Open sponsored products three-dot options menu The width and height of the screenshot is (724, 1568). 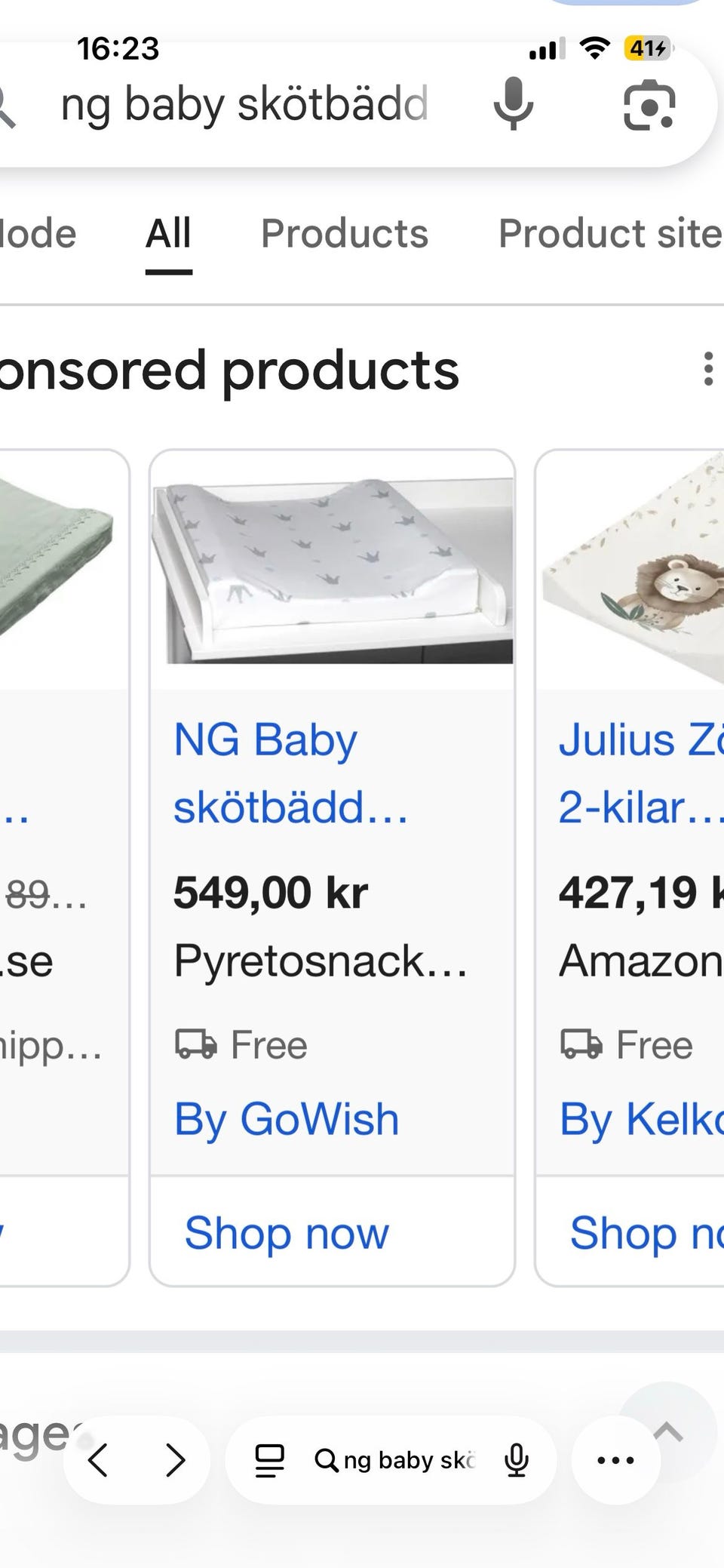tap(707, 369)
